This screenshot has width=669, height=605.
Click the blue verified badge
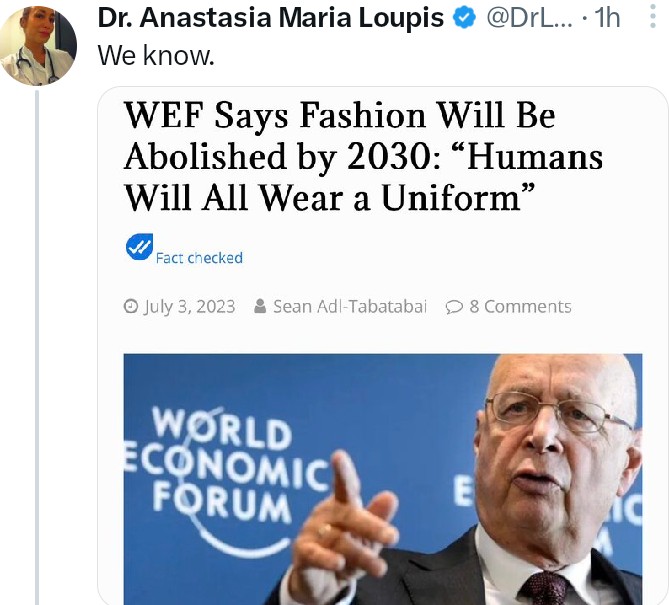pos(464,18)
